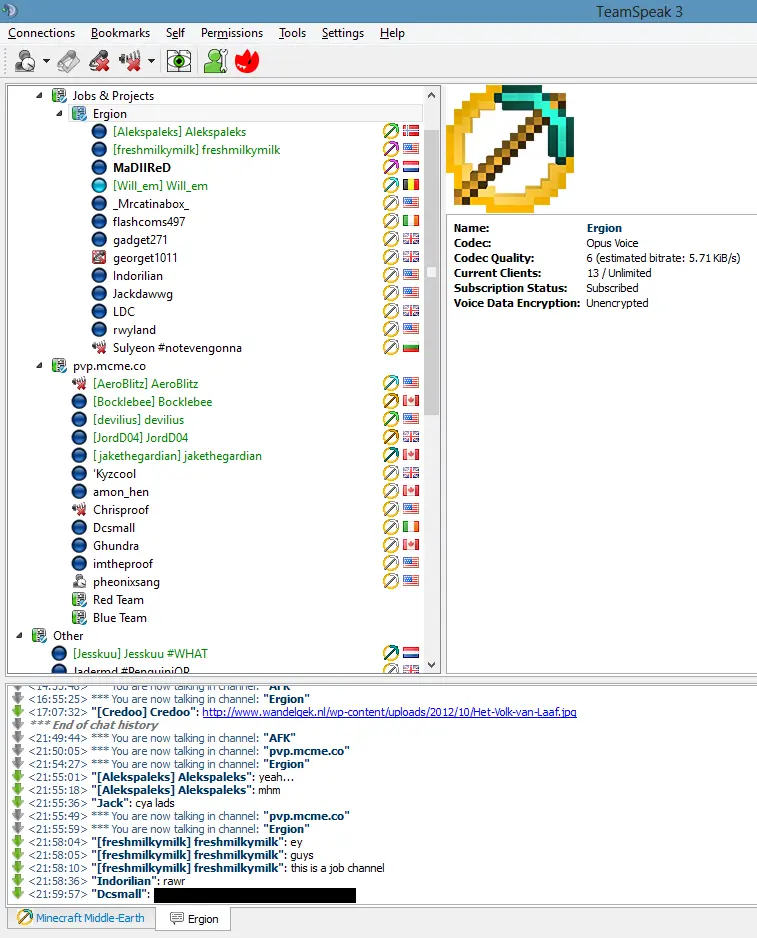Click the Blue Team channel icon

79,617
